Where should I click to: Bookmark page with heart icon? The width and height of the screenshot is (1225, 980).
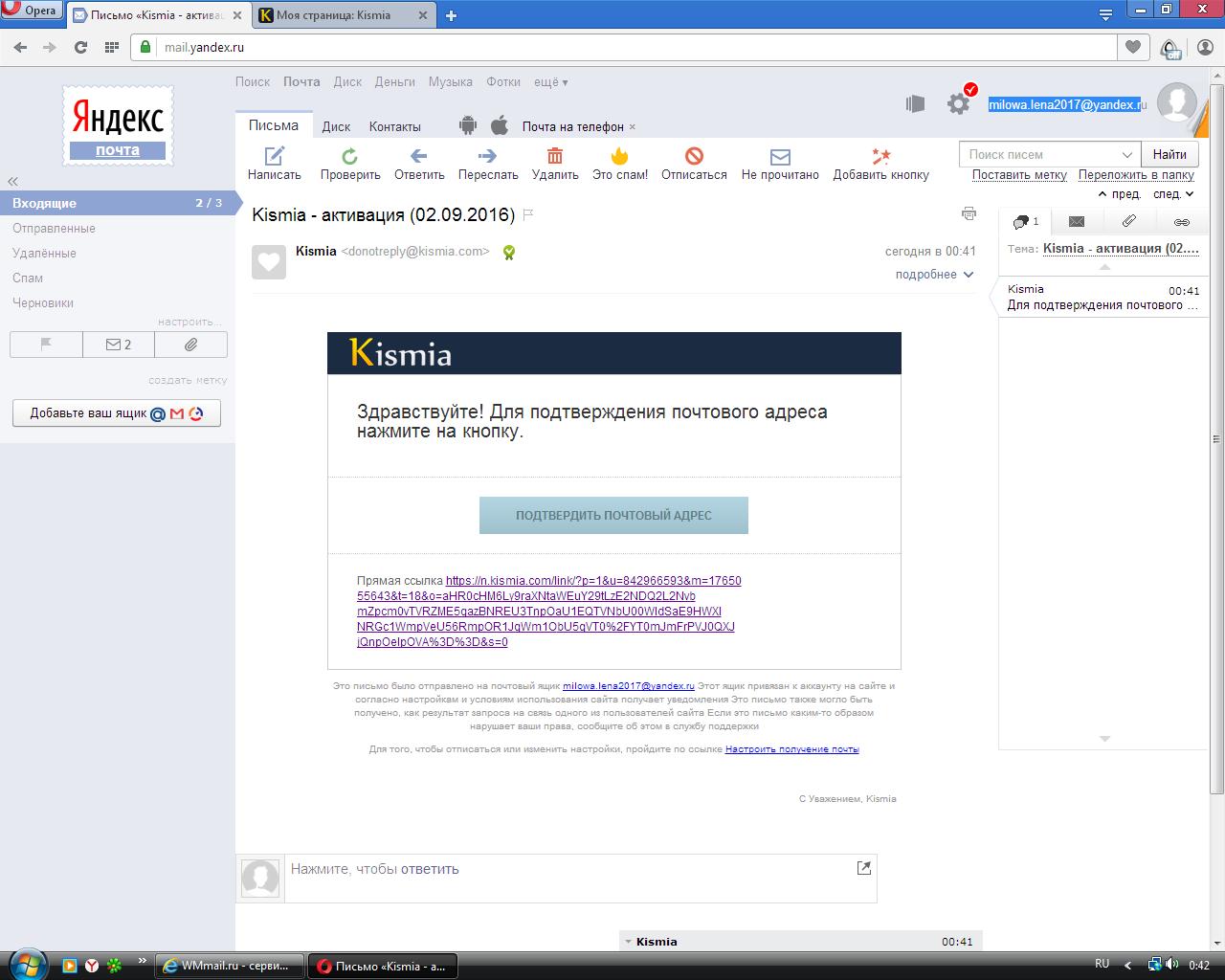pyautogui.click(x=1133, y=47)
